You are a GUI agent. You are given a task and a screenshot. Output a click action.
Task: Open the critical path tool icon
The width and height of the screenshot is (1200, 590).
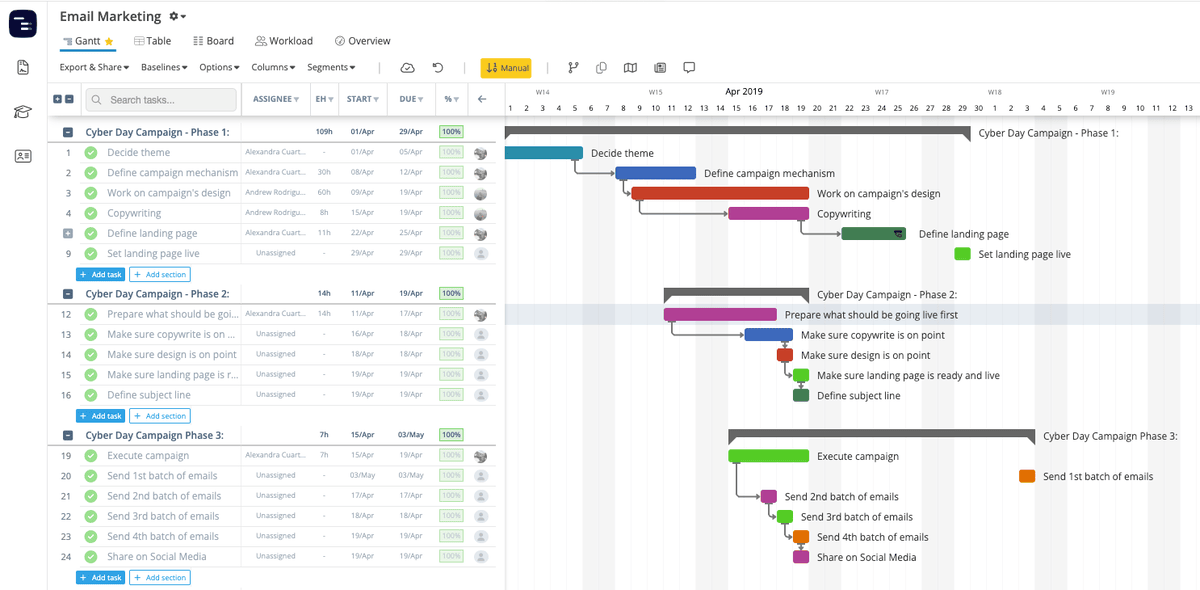573,67
